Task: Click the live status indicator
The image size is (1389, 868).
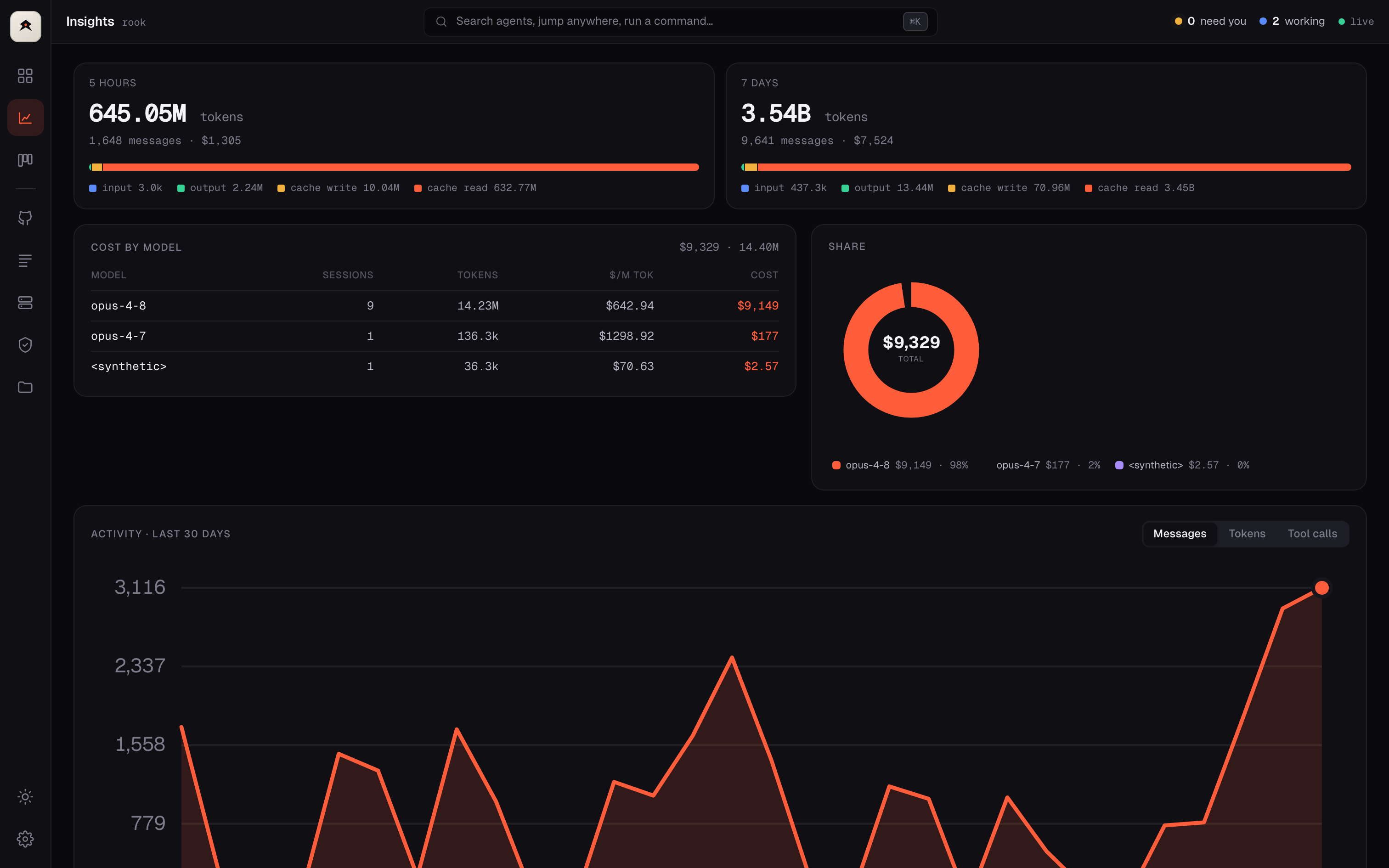Action: 1356,21
